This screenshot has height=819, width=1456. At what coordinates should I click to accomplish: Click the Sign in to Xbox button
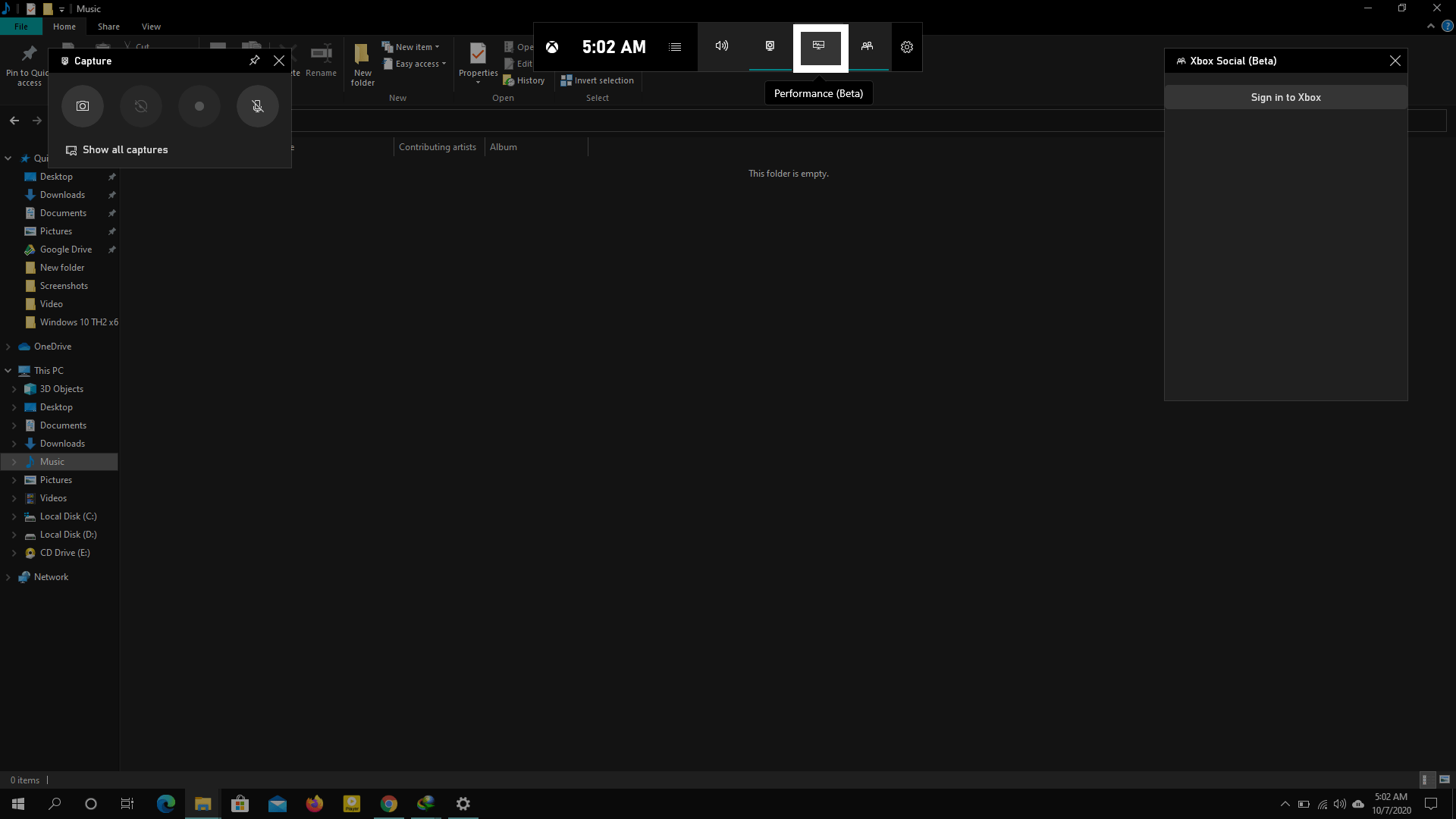click(x=1285, y=97)
